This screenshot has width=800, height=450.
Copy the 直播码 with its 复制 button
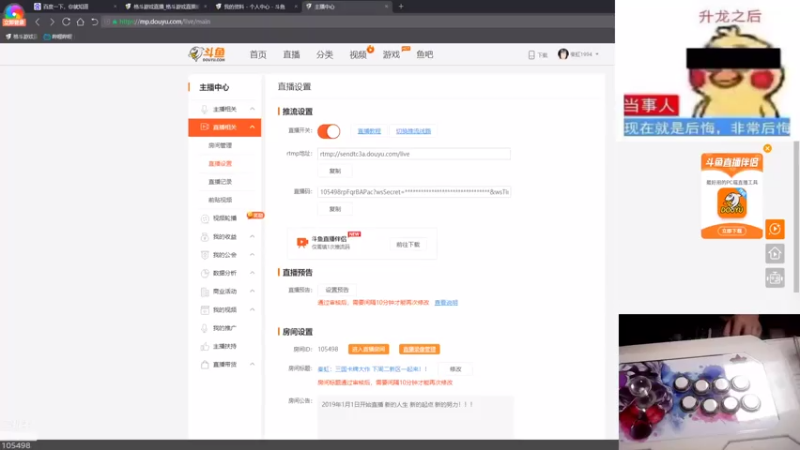coord(335,209)
